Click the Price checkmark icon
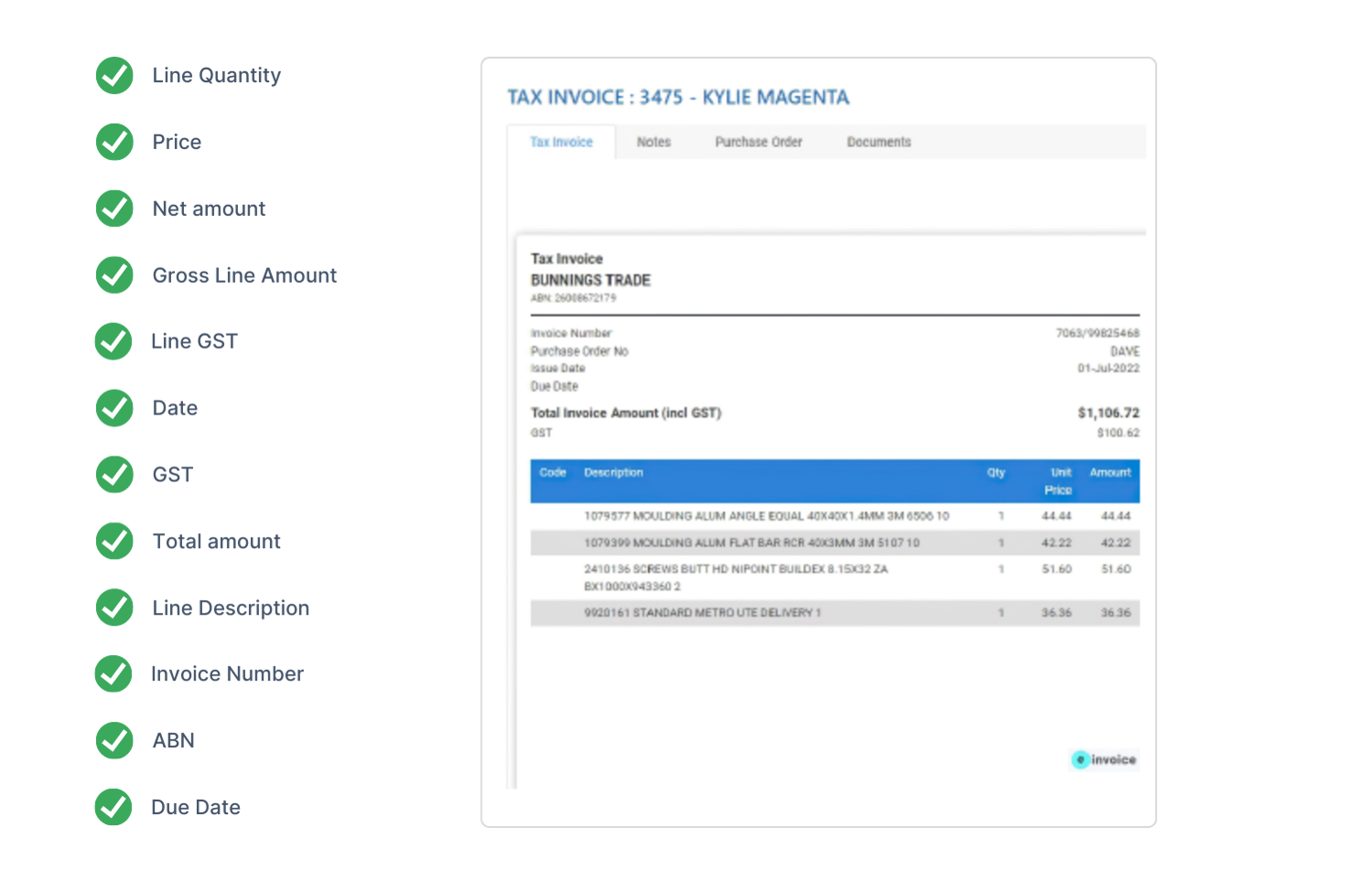The width and height of the screenshot is (1372, 881). pyautogui.click(x=113, y=142)
